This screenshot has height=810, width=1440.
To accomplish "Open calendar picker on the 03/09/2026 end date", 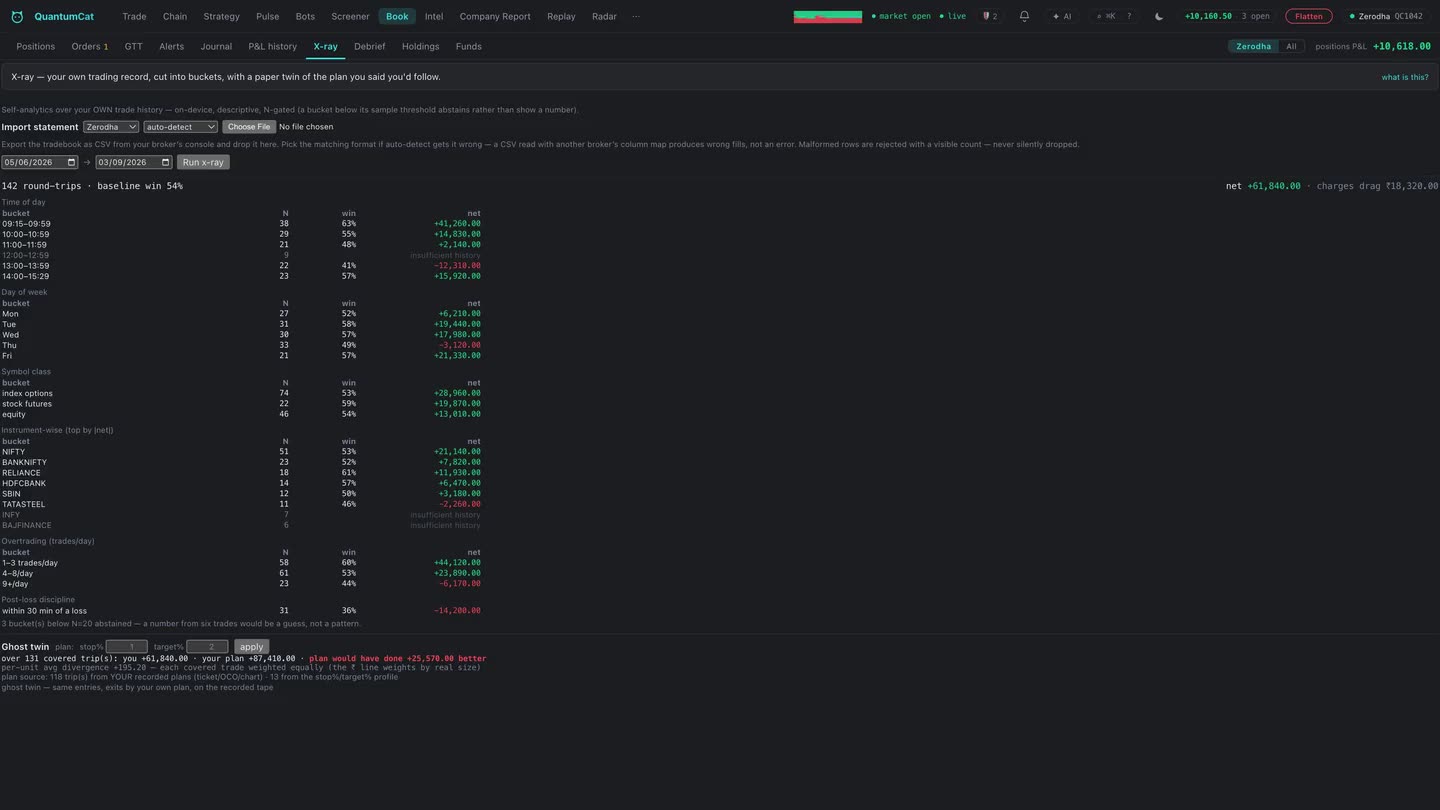I will click(166, 162).
